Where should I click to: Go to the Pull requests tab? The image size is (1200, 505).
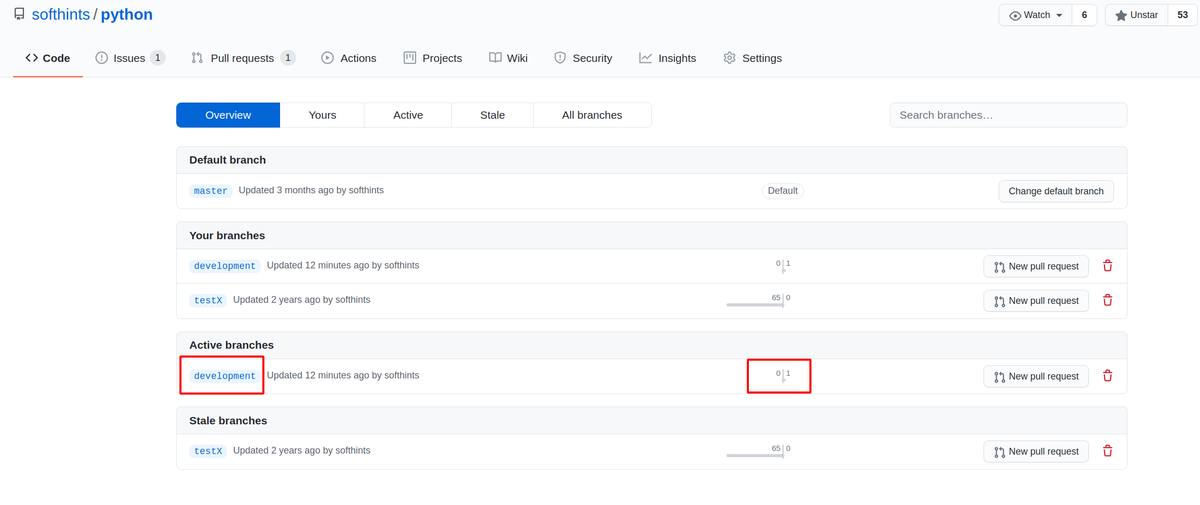pos(243,58)
